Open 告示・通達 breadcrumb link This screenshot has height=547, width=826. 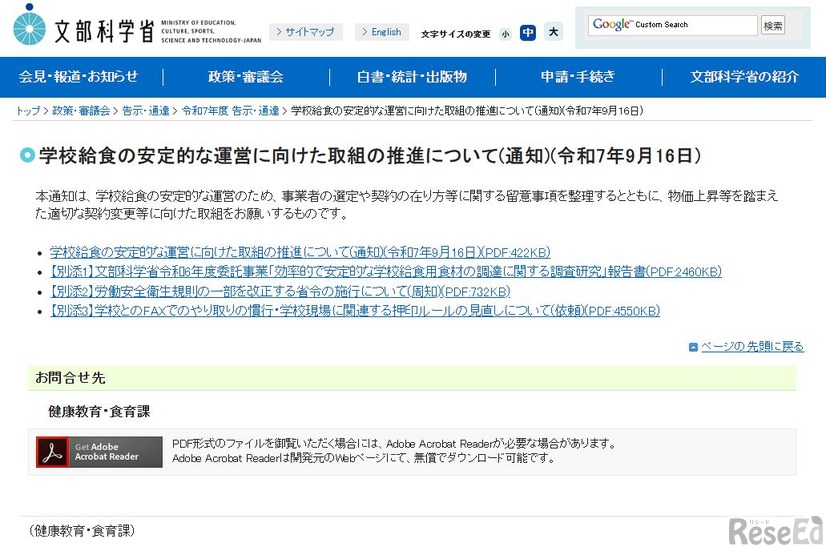[146, 111]
